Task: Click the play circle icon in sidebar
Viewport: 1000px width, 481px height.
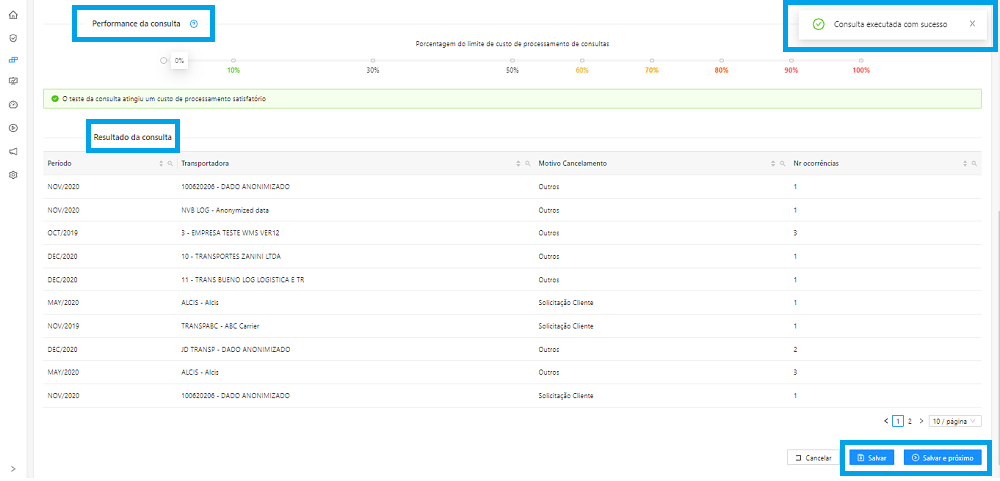Action: tap(13, 128)
